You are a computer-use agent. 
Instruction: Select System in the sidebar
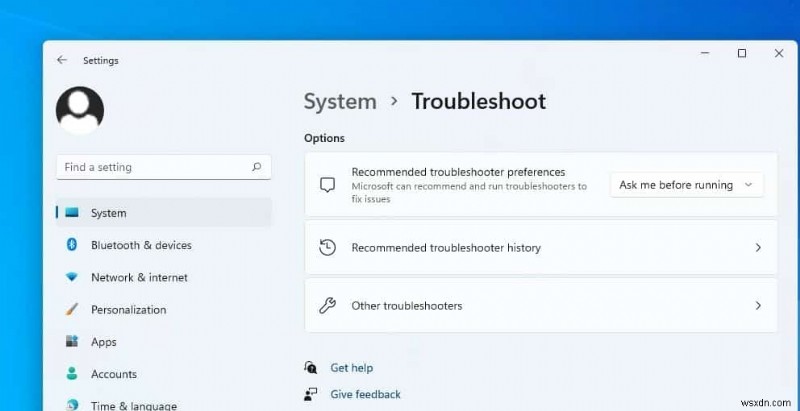(163, 213)
